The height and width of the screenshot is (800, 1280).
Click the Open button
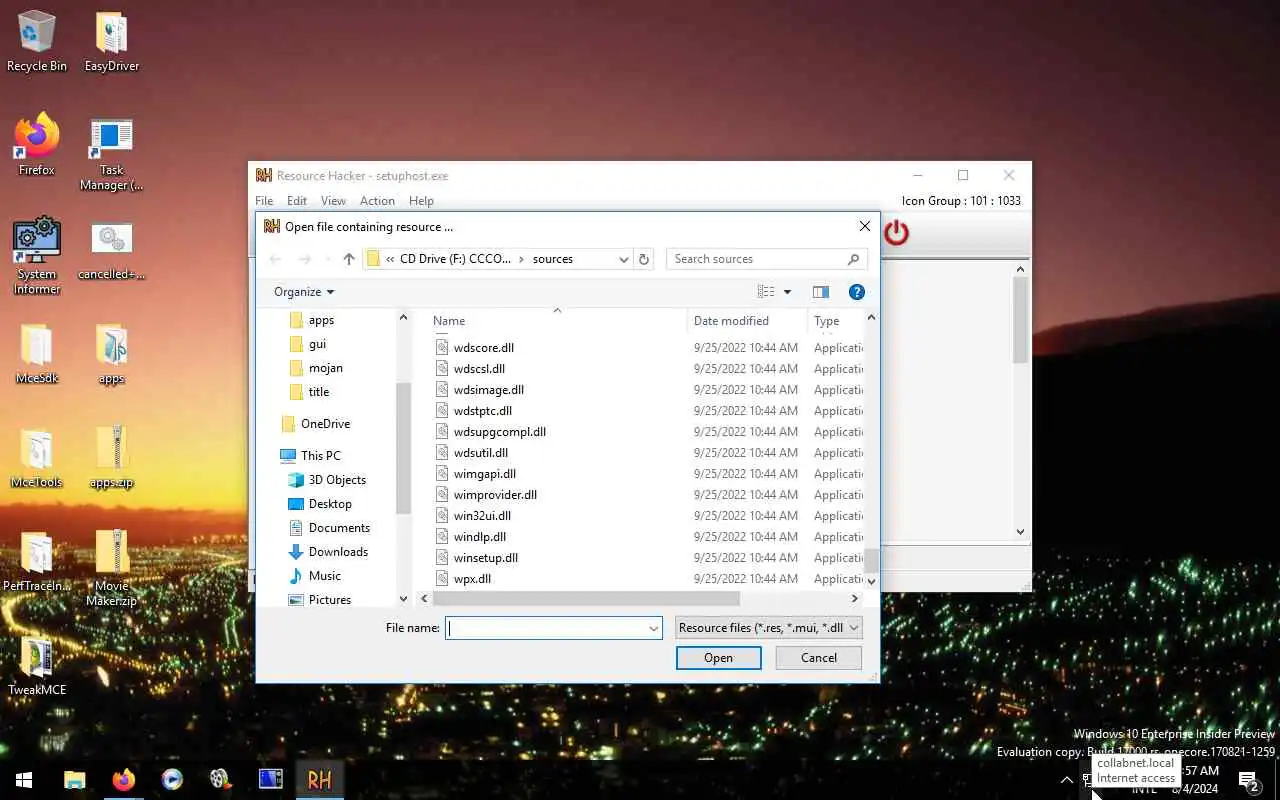(x=718, y=657)
